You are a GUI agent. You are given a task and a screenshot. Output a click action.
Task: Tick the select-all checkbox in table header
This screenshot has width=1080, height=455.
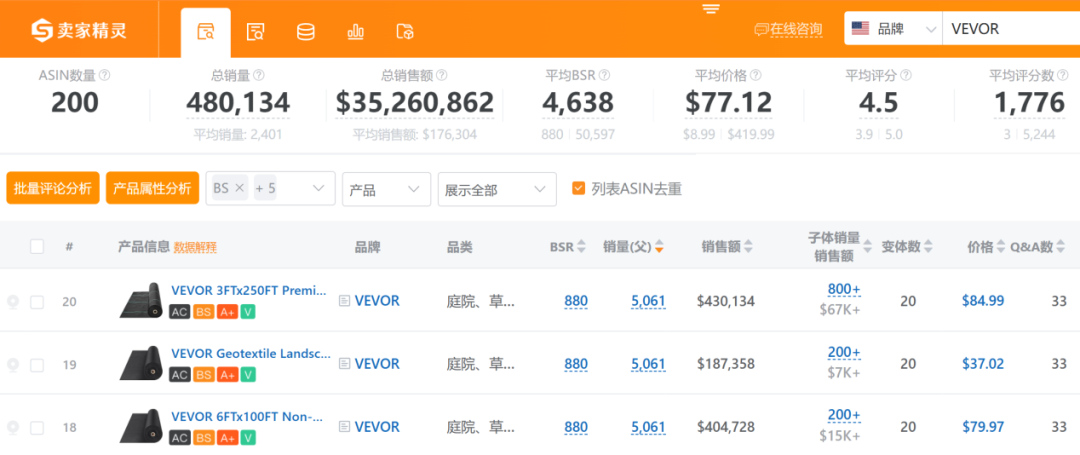tap(37, 246)
